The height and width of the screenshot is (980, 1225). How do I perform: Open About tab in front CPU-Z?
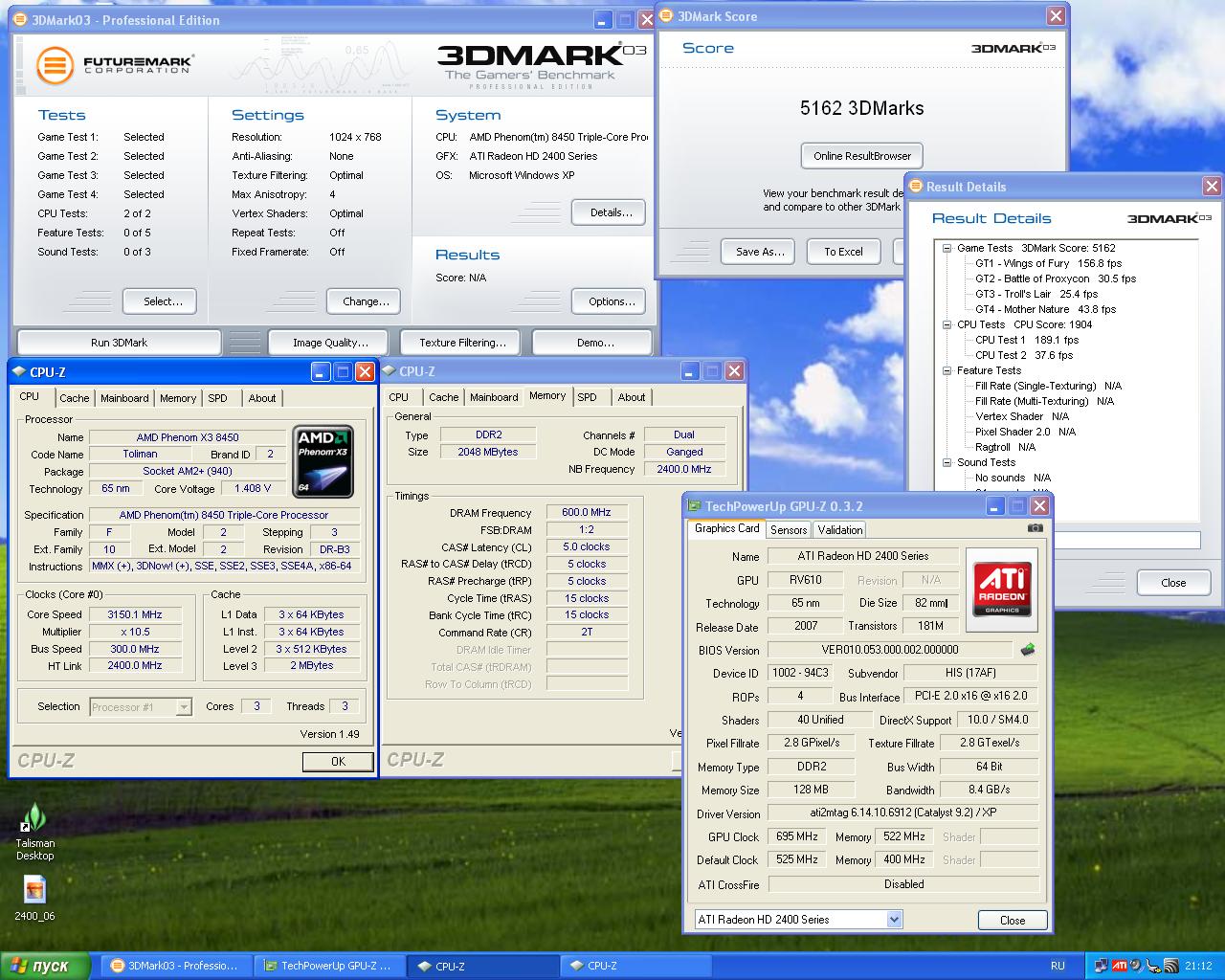[x=262, y=398]
